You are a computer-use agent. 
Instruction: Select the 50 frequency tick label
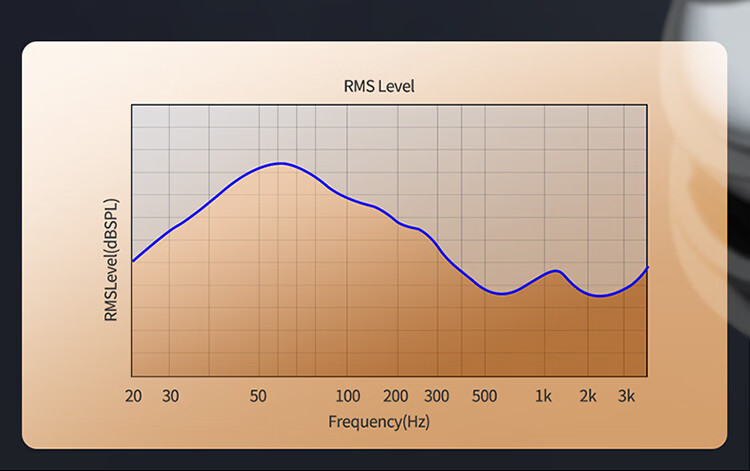coord(258,396)
